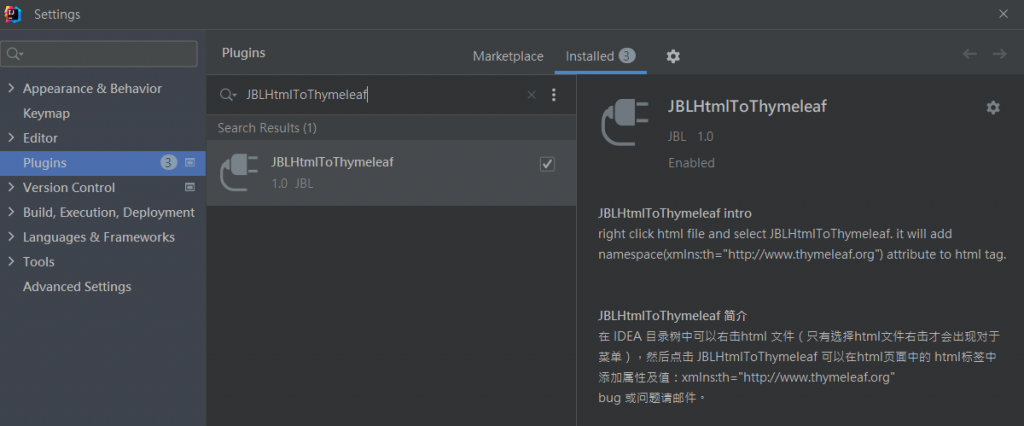This screenshot has width=1024, height=426.
Task: Click the gear icon beside JBLHtmlToThymeleaf details
Action: (x=993, y=108)
